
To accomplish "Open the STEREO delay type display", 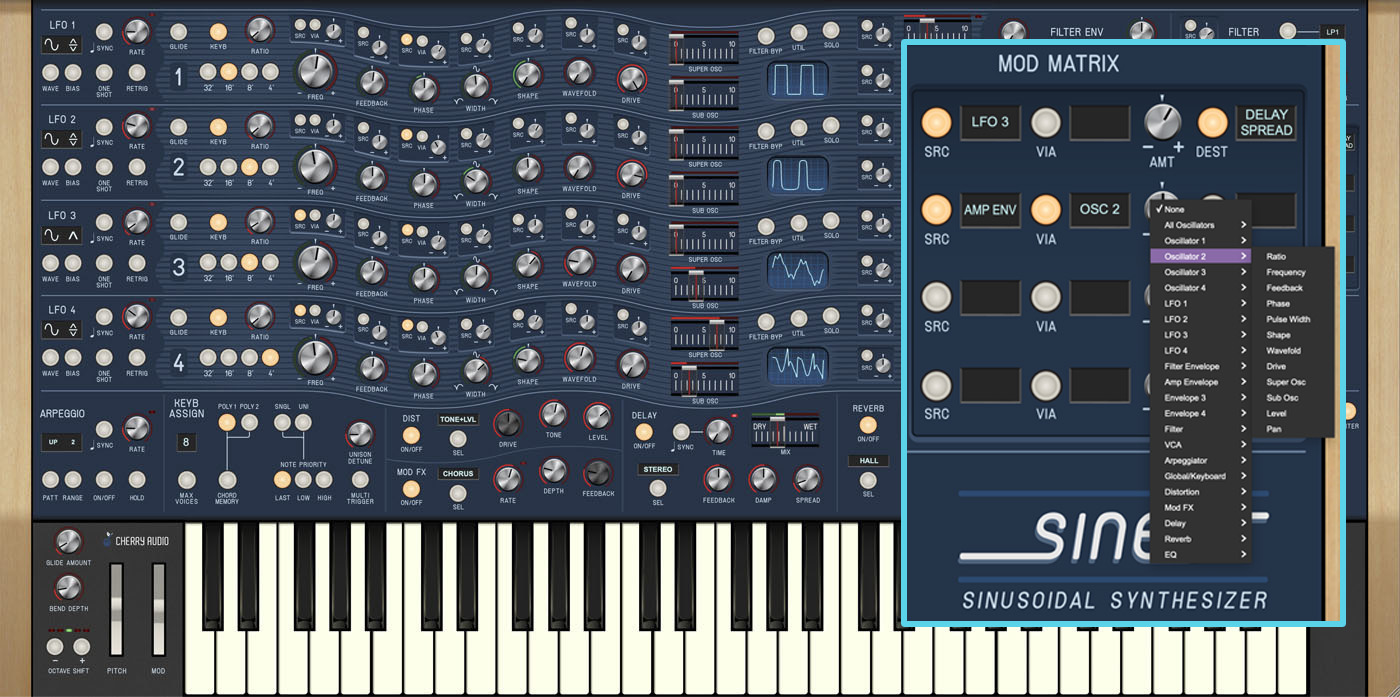I will click(657, 469).
